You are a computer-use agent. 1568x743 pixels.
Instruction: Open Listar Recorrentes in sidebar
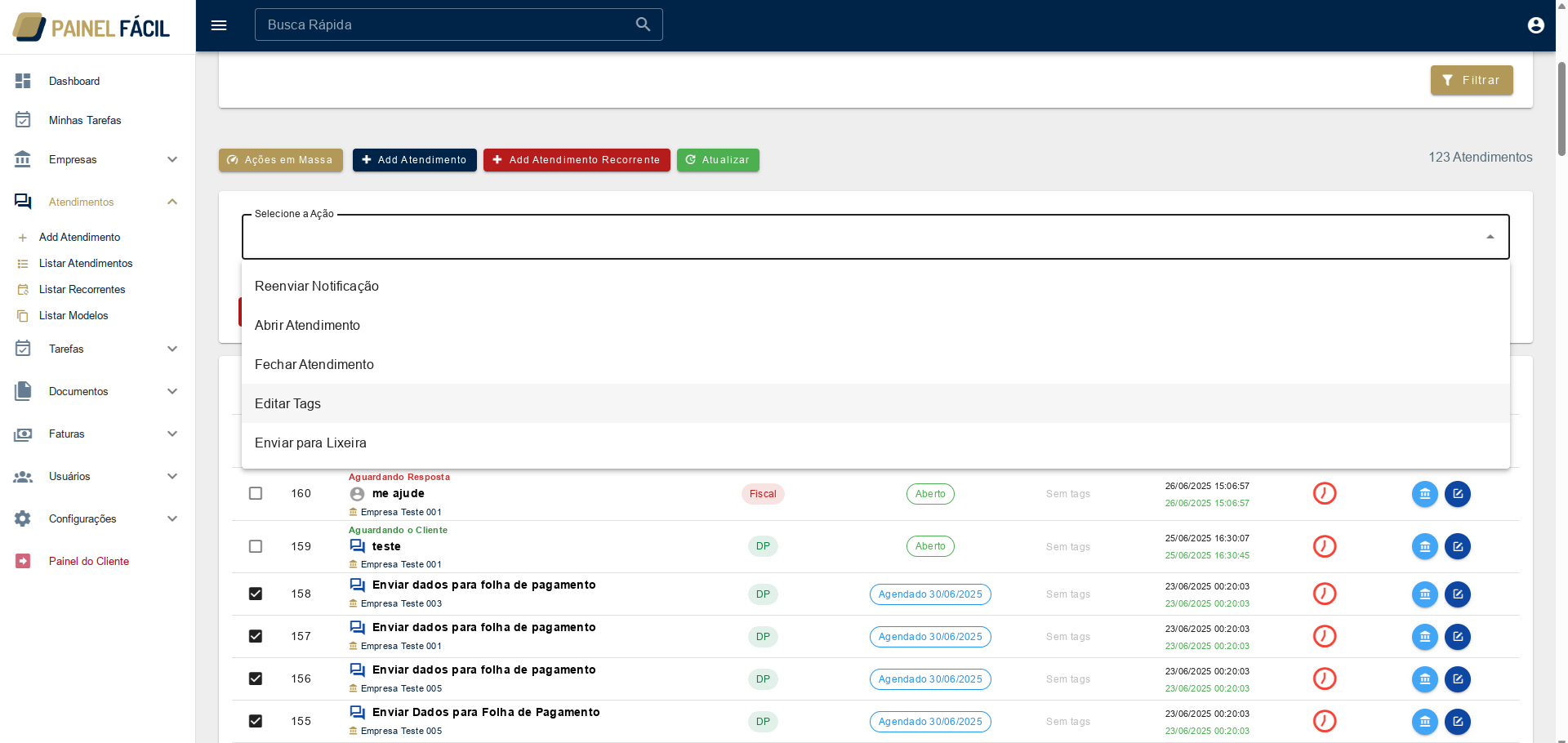82,289
